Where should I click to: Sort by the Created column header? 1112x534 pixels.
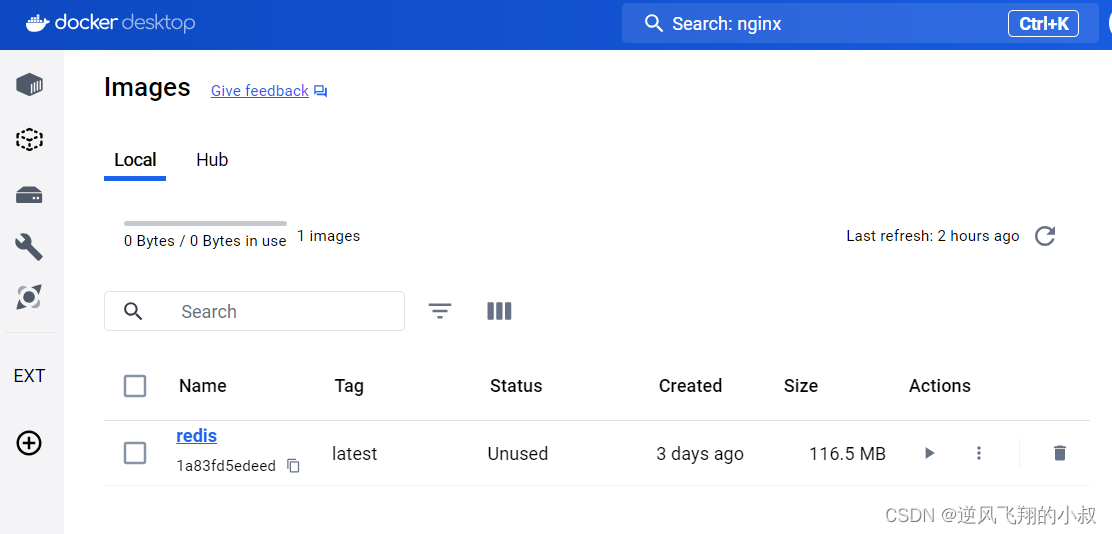pos(690,386)
